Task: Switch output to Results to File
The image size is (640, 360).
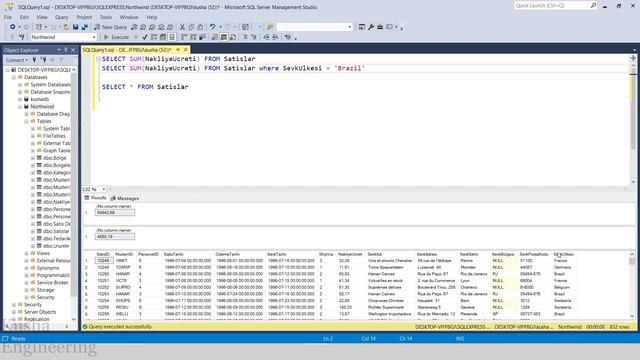Action: 233,37
